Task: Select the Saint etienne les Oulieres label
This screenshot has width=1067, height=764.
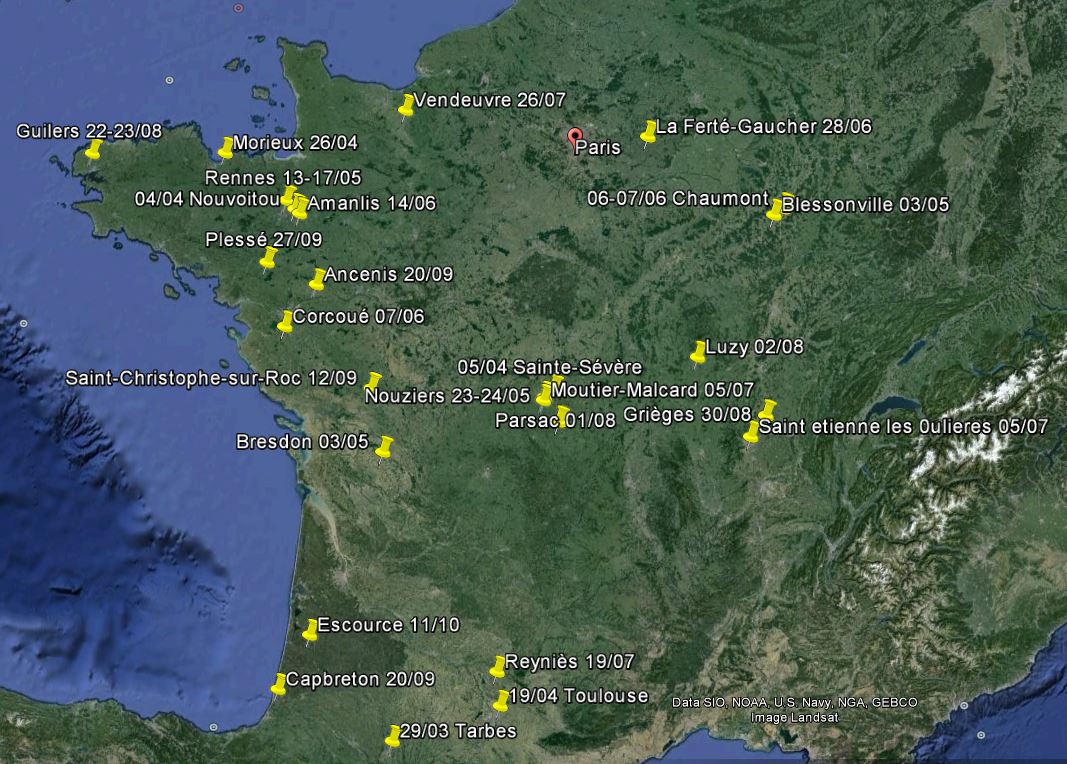Action: [903, 427]
